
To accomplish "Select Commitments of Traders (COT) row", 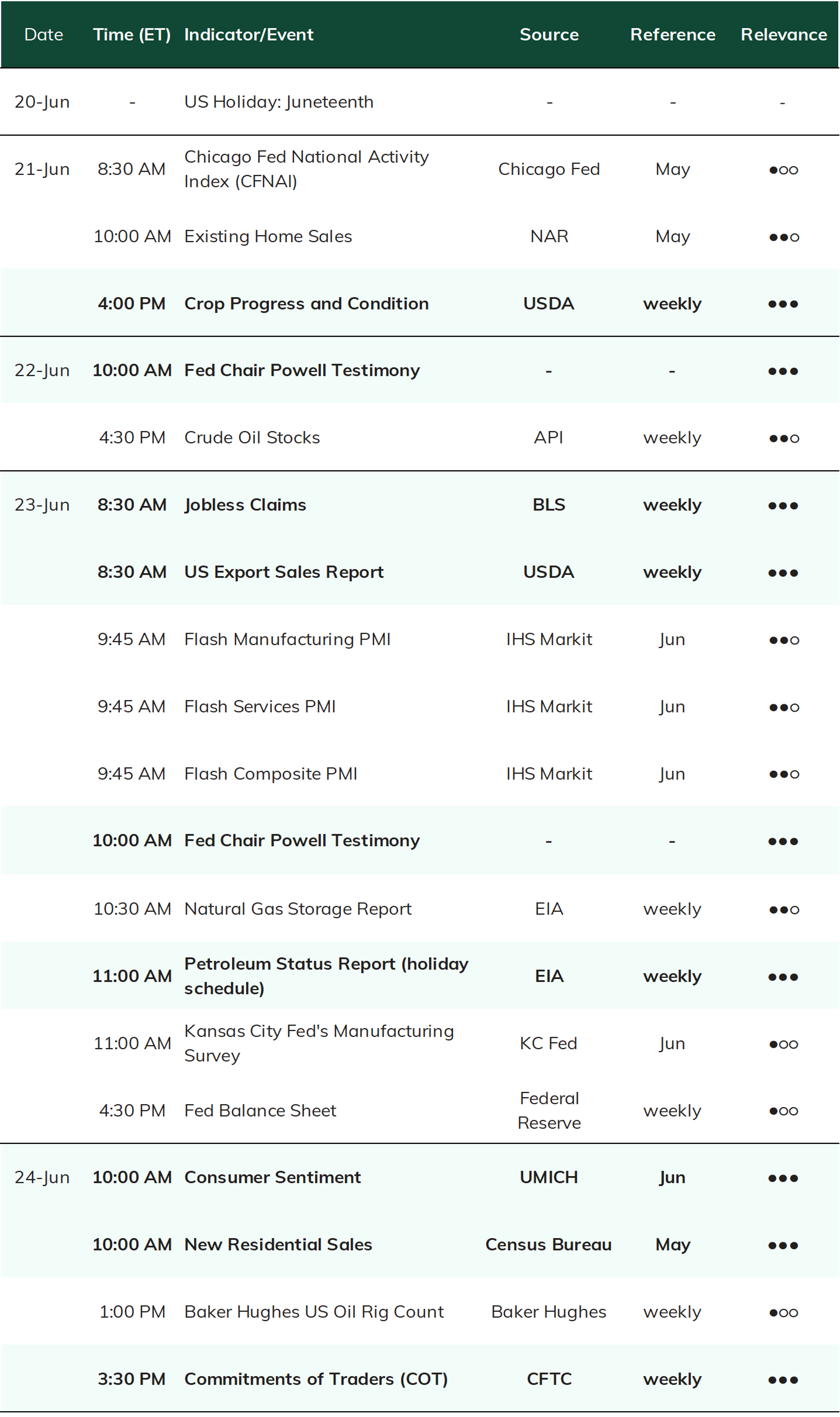I will pyautogui.click(x=420, y=1378).
